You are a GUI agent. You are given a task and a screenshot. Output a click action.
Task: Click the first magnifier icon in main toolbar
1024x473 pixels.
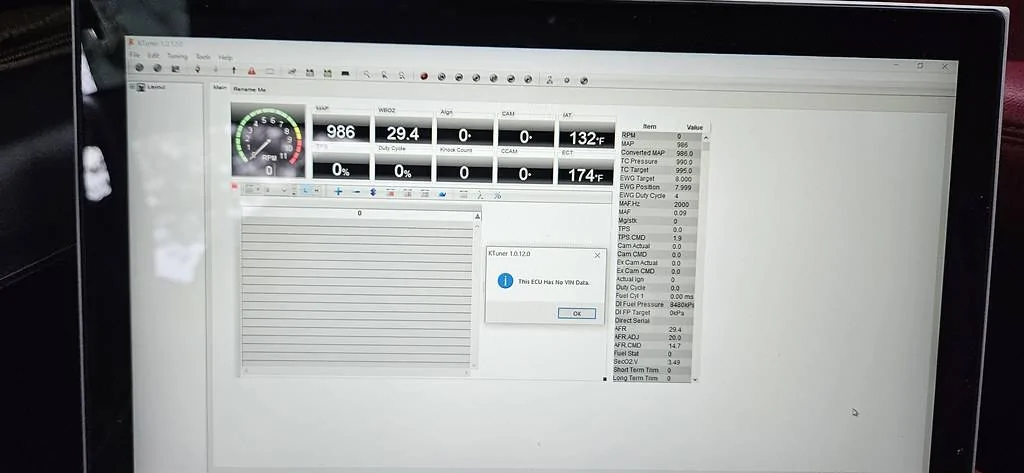tap(367, 74)
